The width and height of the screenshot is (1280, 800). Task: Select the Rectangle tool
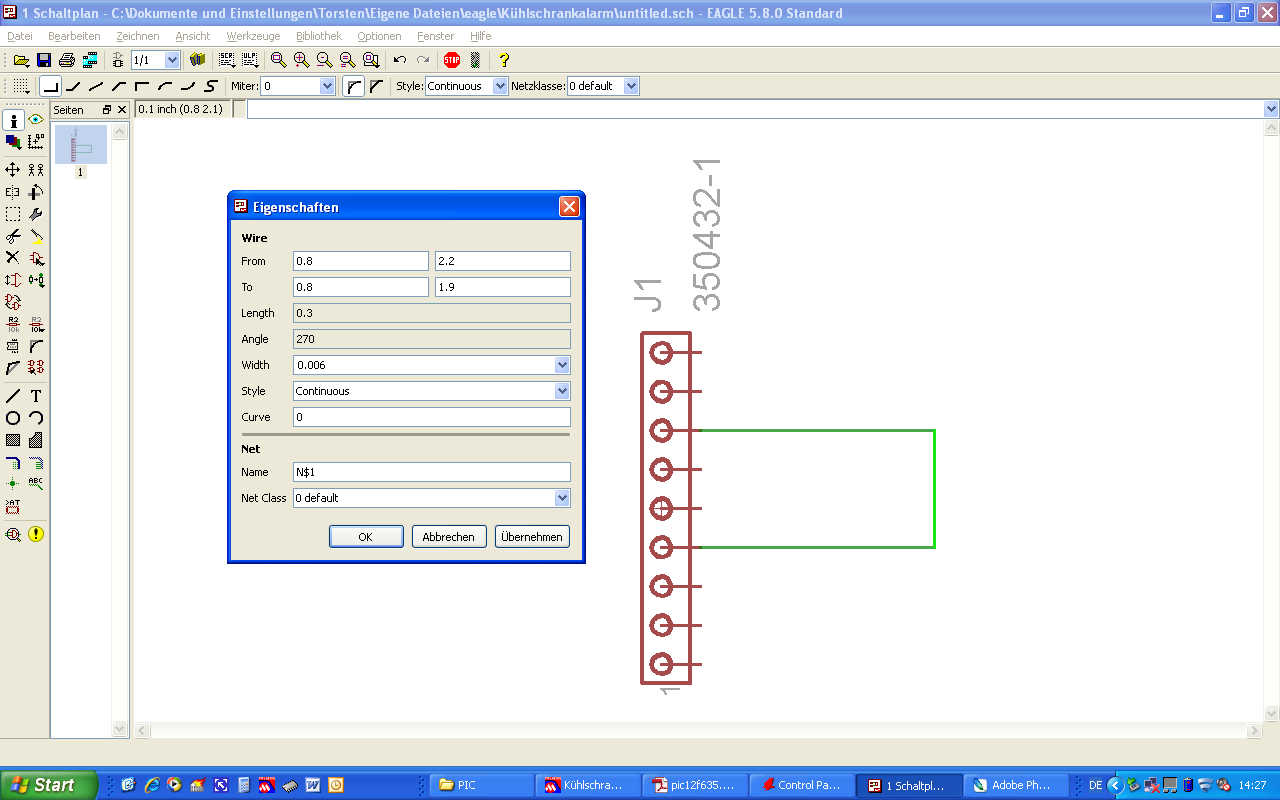13,440
